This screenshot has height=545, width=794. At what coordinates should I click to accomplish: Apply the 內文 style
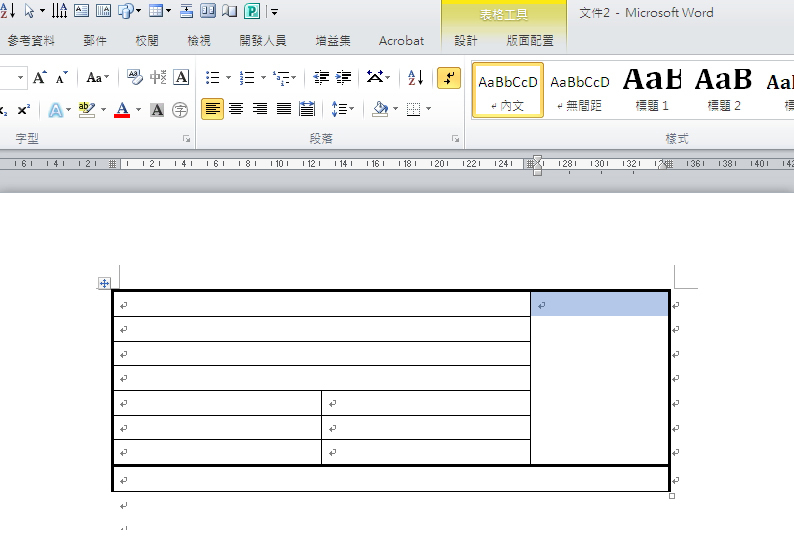click(508, 90)
